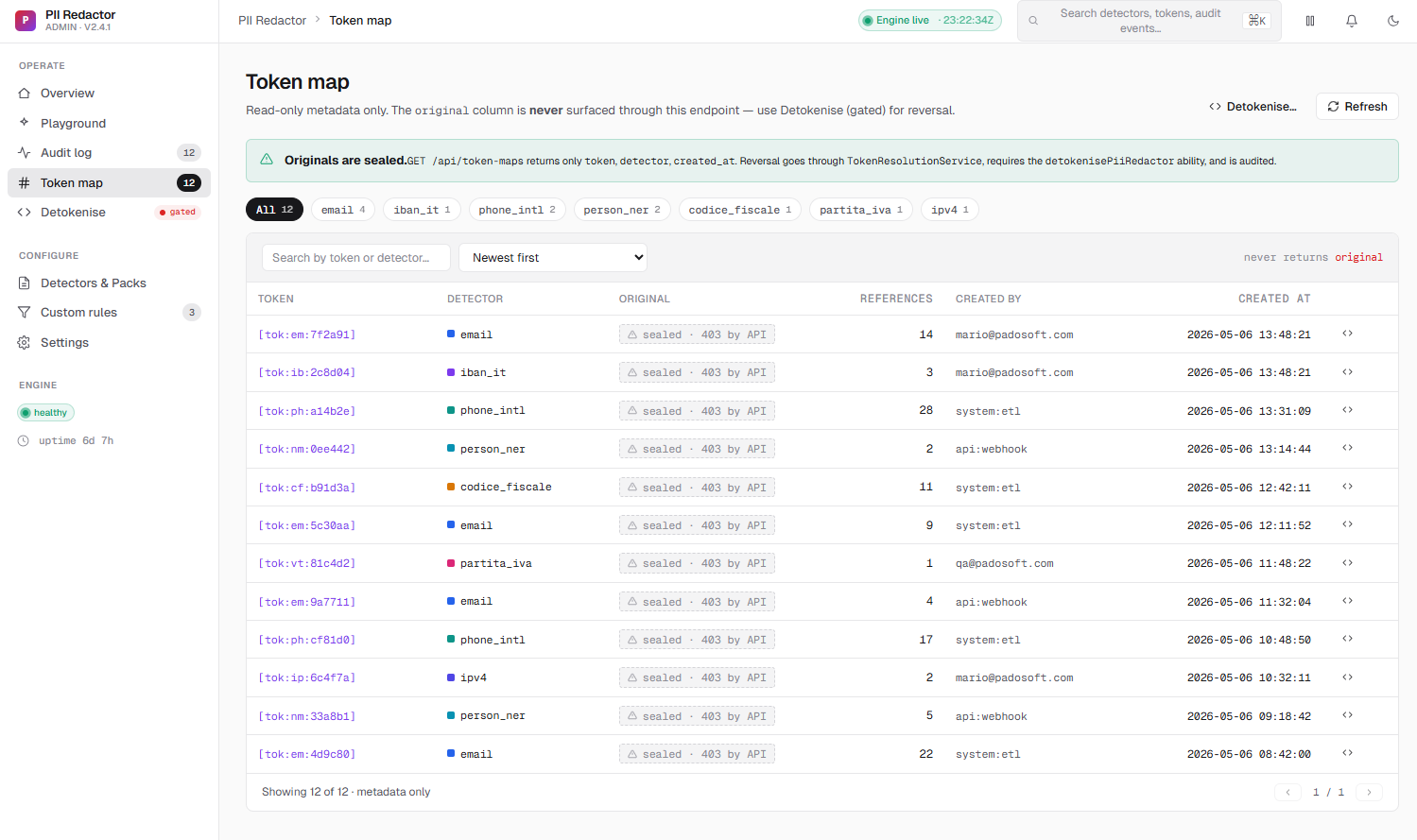The width and height of the screenshot is (1417, 840).
Task: Filter tokens by partita_iva chip
Action: 861,210
